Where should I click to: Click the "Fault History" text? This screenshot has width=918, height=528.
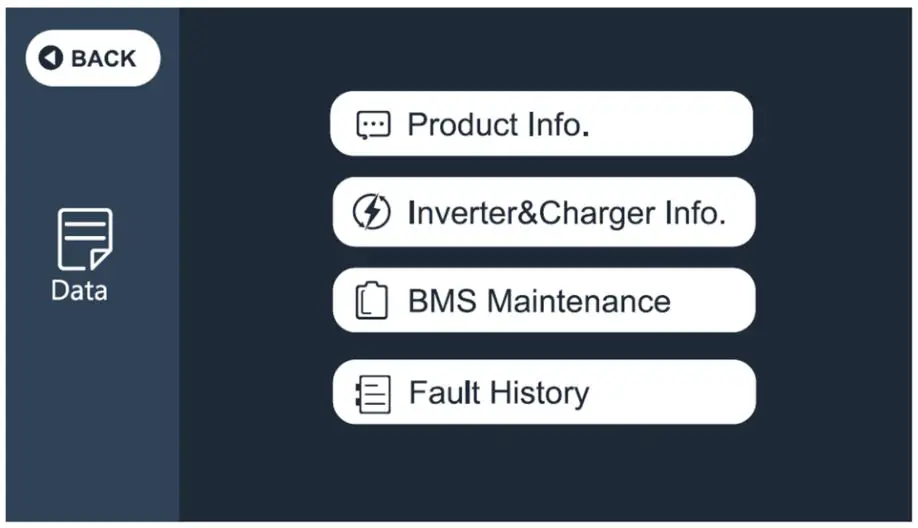click(x=499, y=393)
